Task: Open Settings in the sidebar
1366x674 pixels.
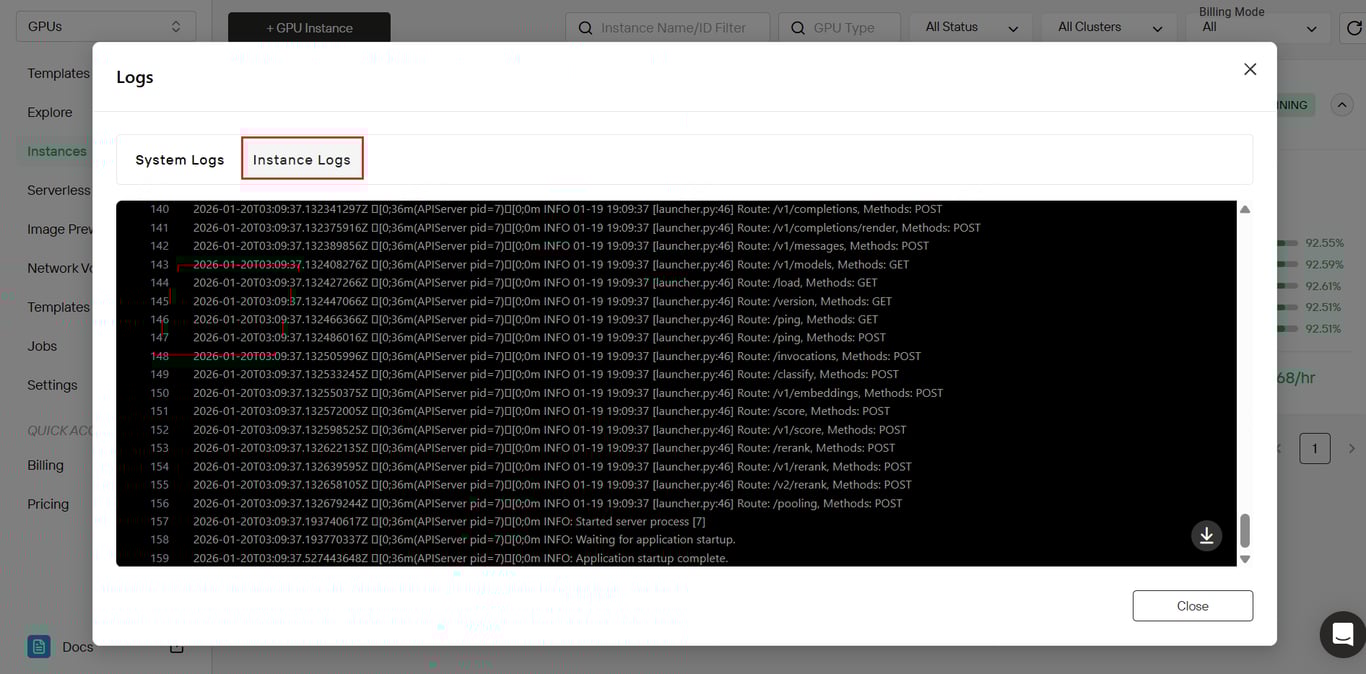Action: click(x=52, y=385)
